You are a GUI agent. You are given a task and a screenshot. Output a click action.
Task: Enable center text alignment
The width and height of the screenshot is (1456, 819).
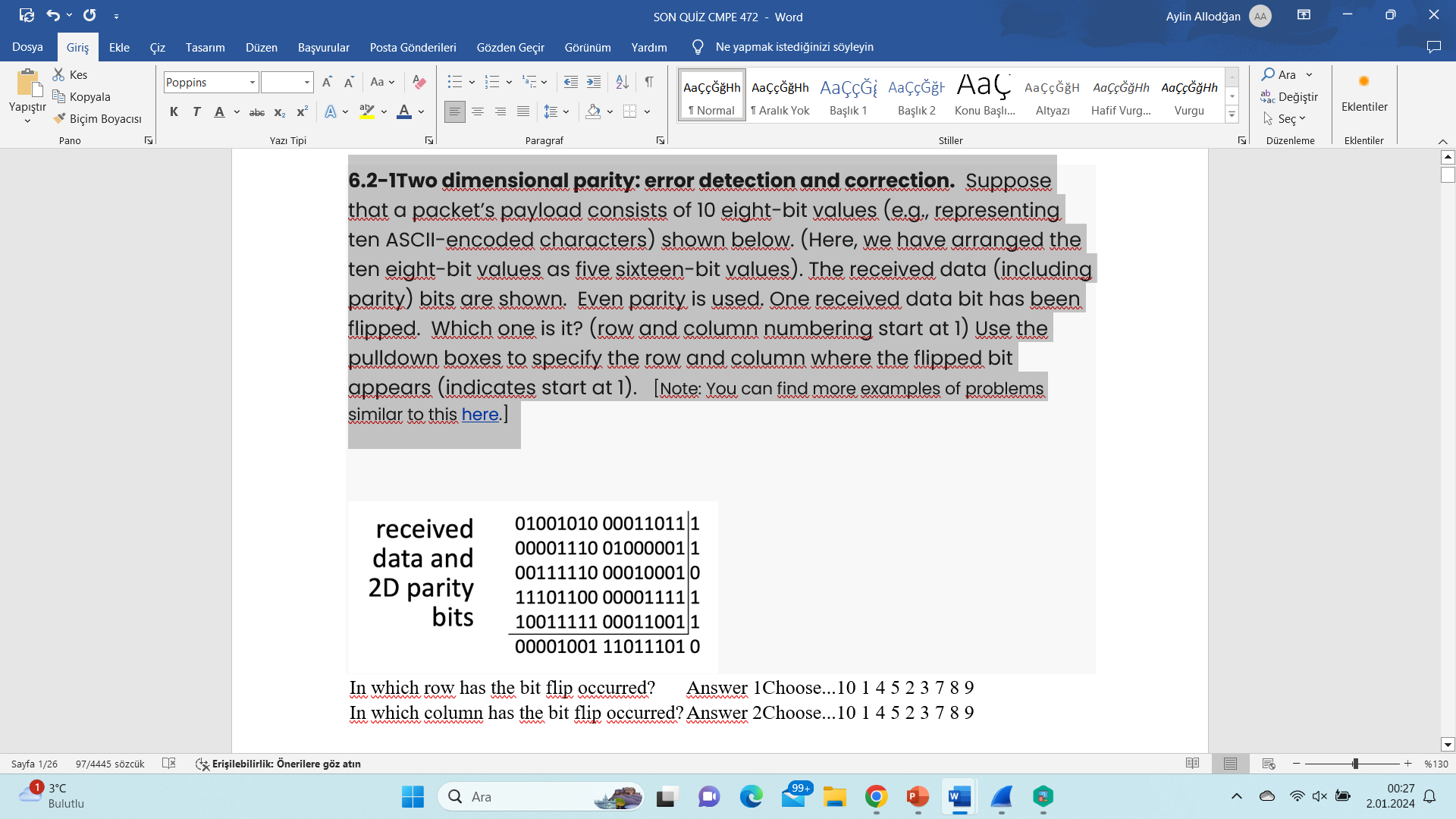click(x=478, y=111)
